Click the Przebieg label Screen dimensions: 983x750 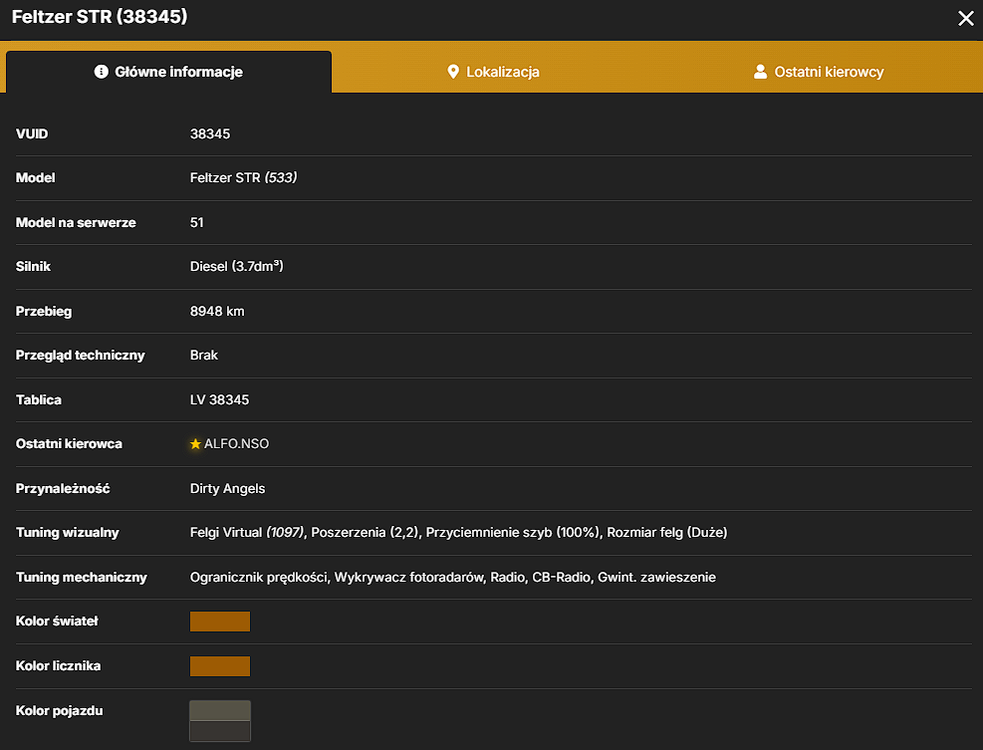coord(44,312)
